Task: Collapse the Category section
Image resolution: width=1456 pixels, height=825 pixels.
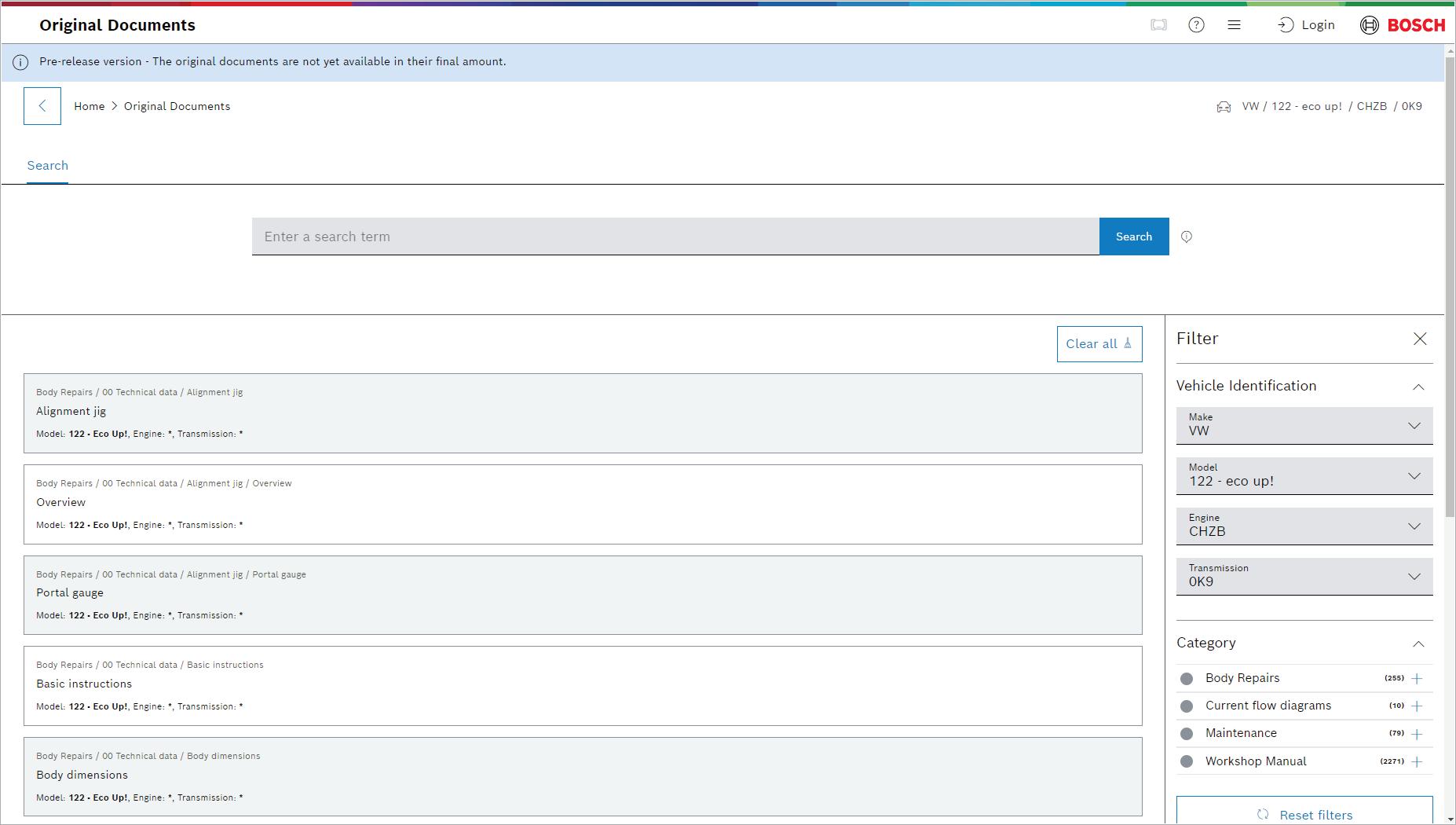Action: pos(1418,643)
